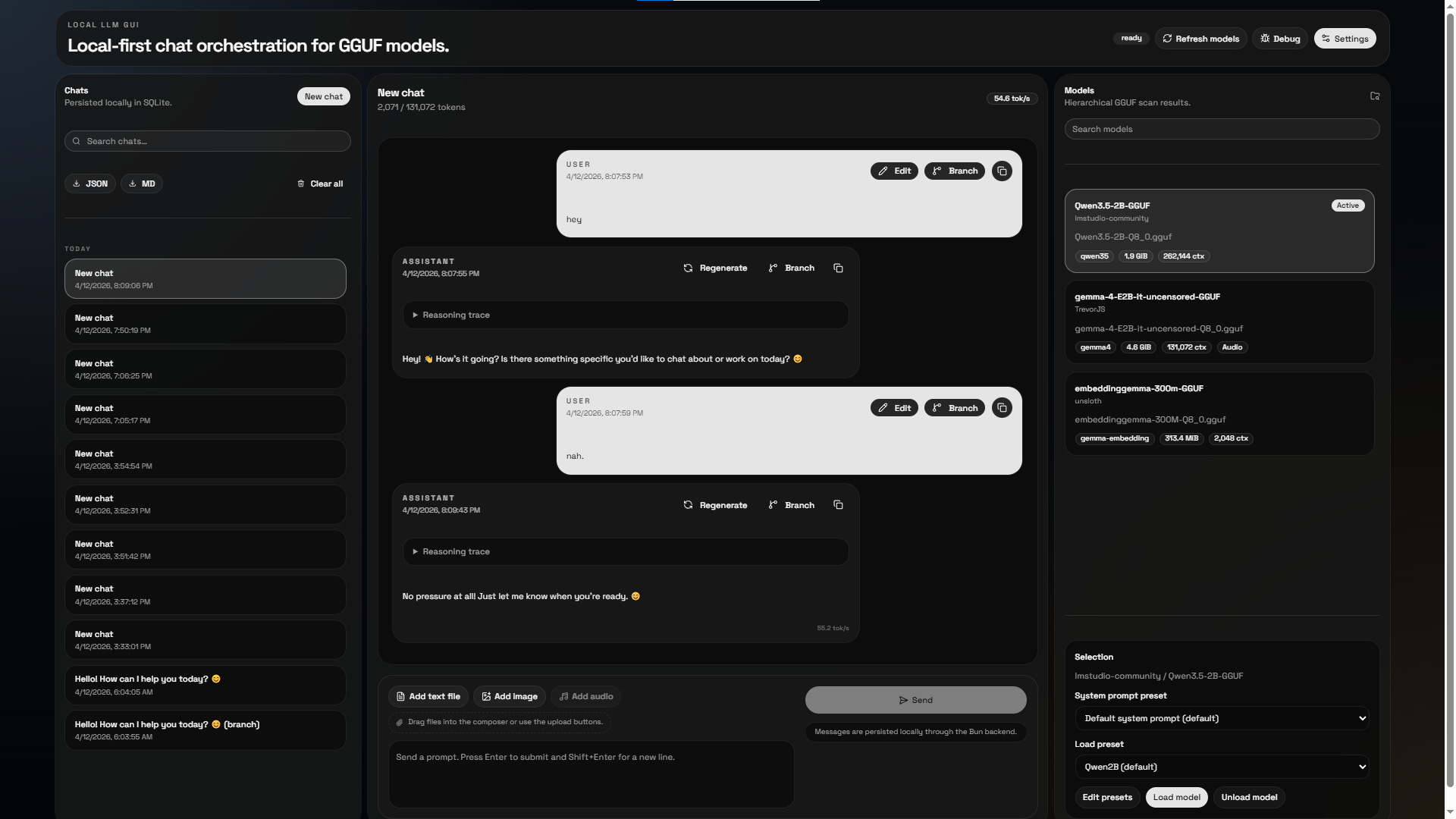This screenshot has height=819, width=1456.
Task: Open chat from 7:50:19 PM
Action: (205, 324)
